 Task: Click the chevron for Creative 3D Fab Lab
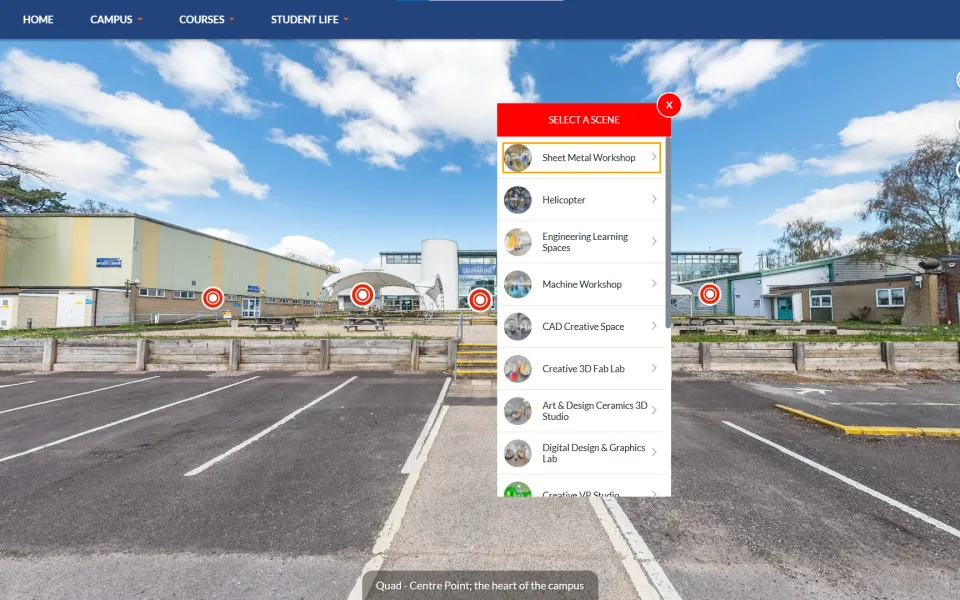point(654,368)
